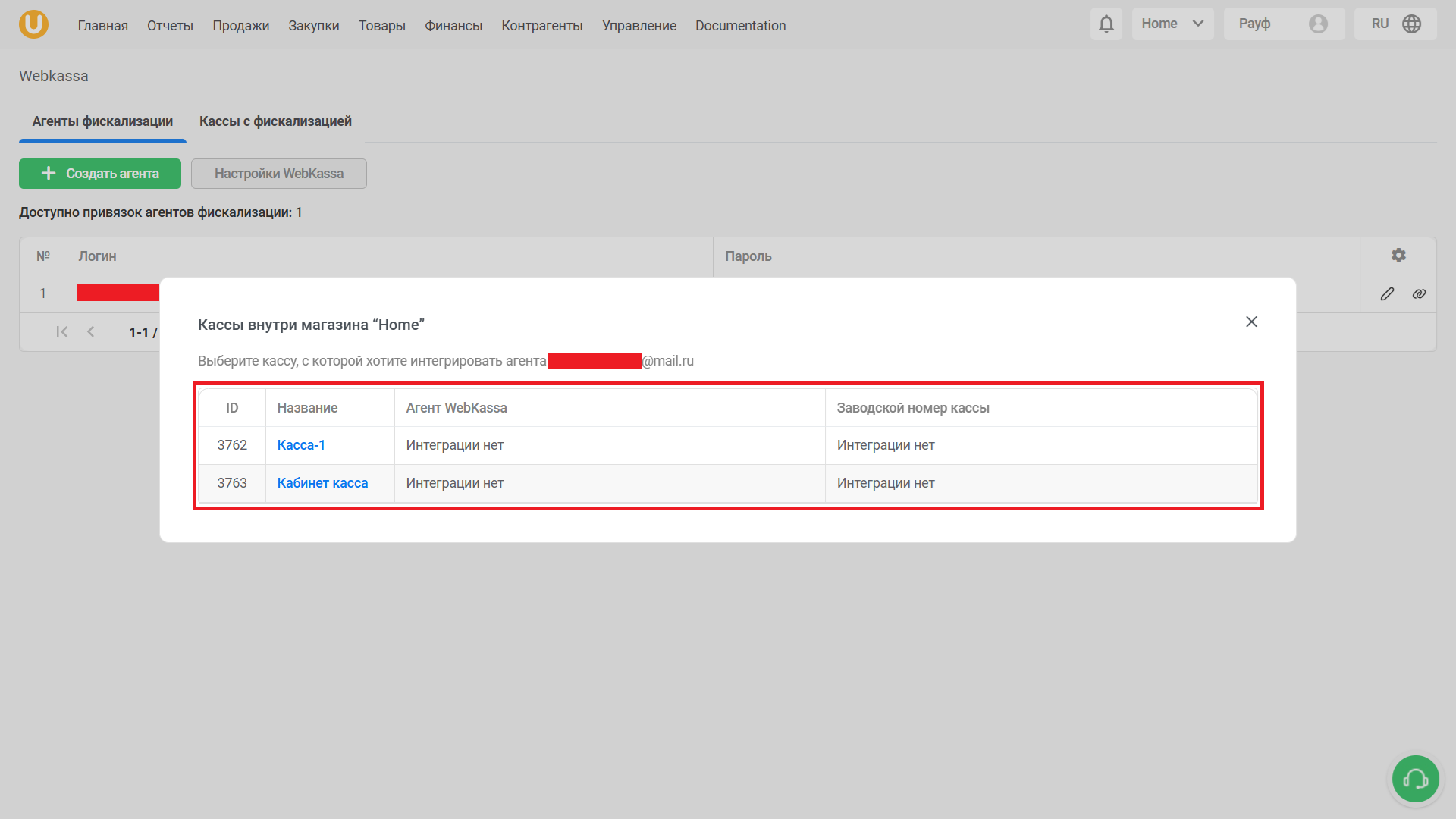Open table column settings gear icon

(1398, 256)
